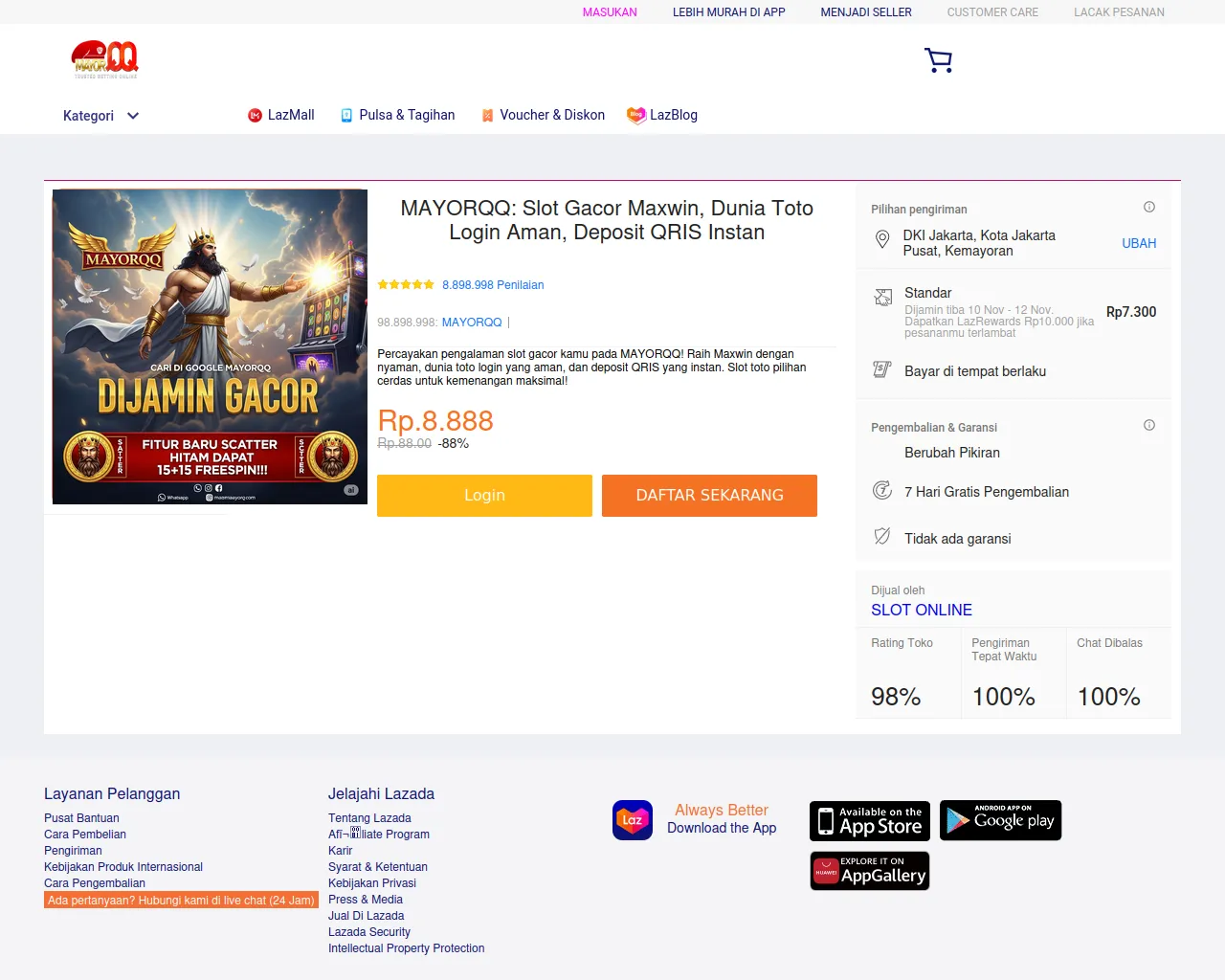Open the shopping cart icon
Image resolution: width=1225 pixels, height=980 pixels.
(x=939, y=60)
